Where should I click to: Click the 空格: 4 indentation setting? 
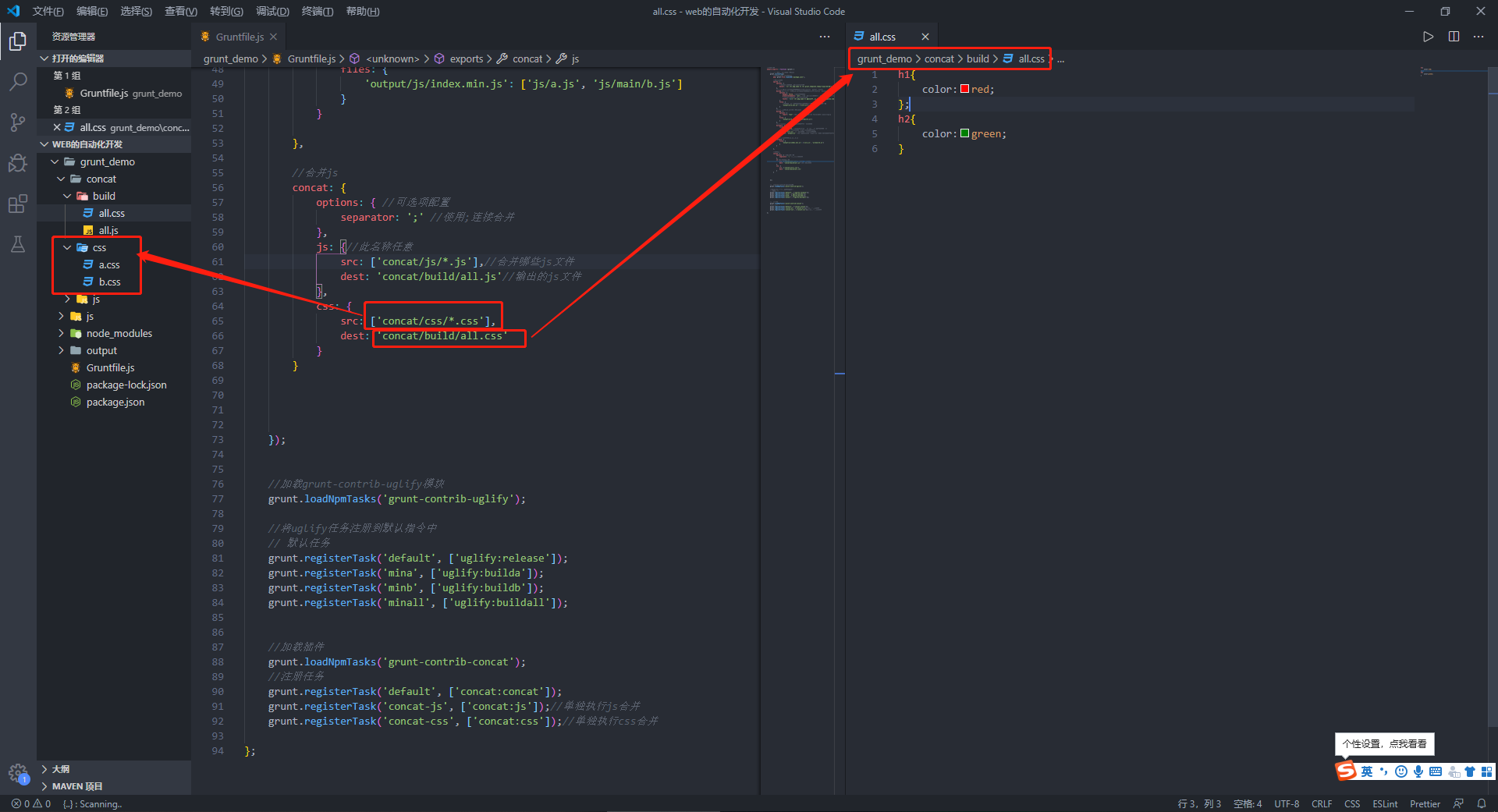1248,803
